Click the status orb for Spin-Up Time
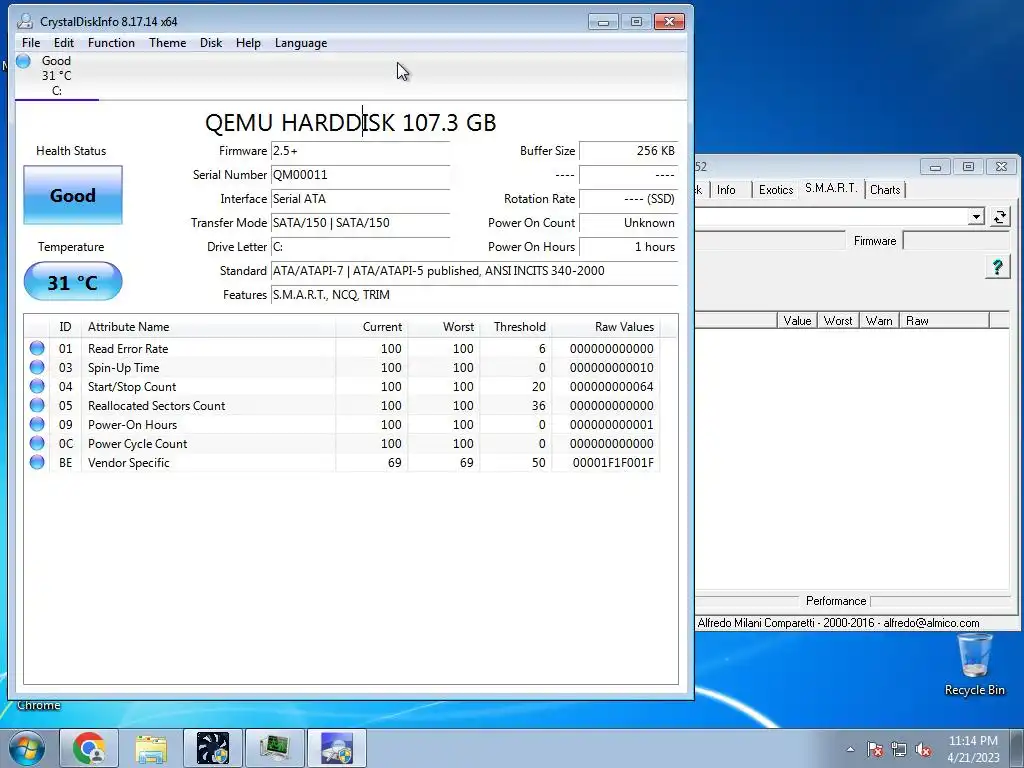The height and width of the screenshot is (768, 1024). [x=37, y=367]
